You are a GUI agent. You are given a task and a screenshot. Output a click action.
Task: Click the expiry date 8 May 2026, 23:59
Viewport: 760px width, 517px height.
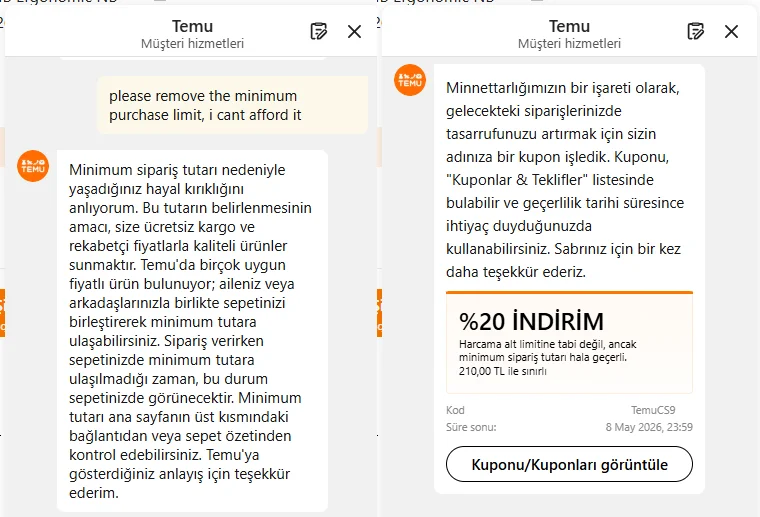tap(649, 427)
